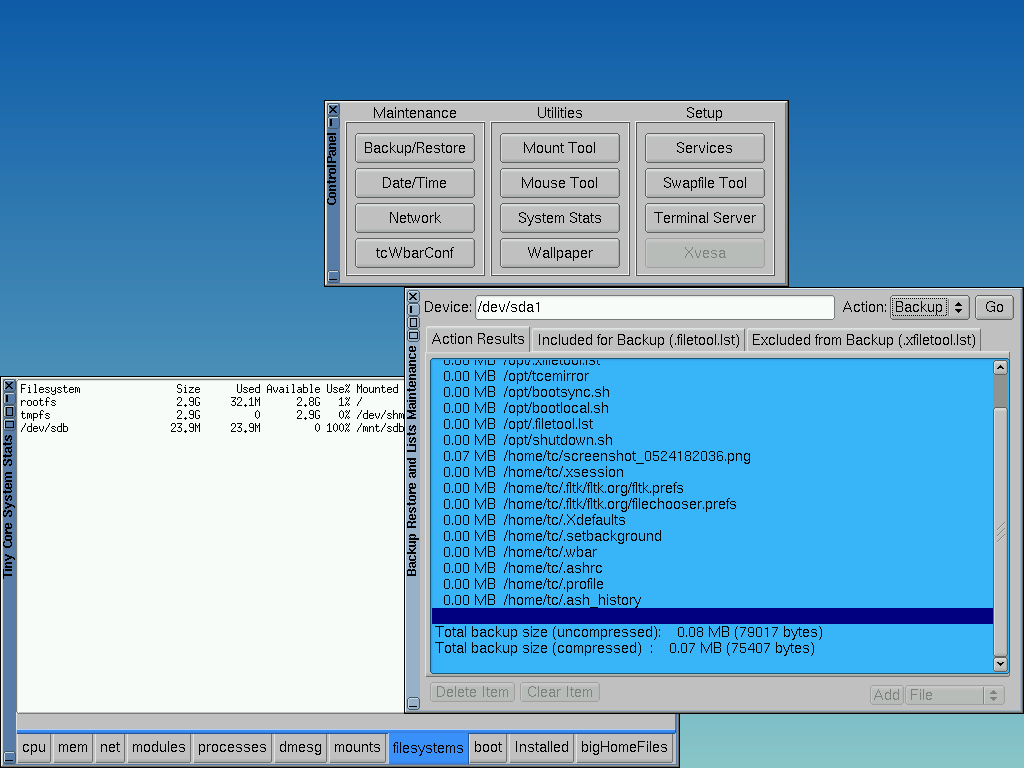The image size is (1024, 768).
Task: Launch tcWbarConf from Maintenance
Action: tap(415, 253)
